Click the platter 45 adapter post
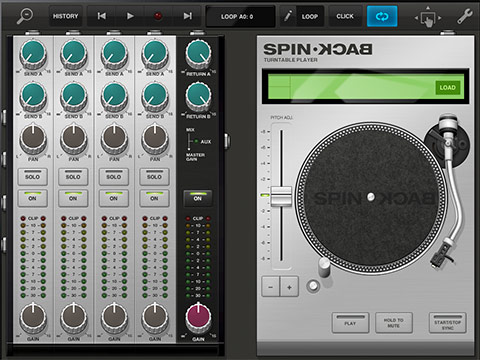Screen dimensions: 480x360 (324, 267)
